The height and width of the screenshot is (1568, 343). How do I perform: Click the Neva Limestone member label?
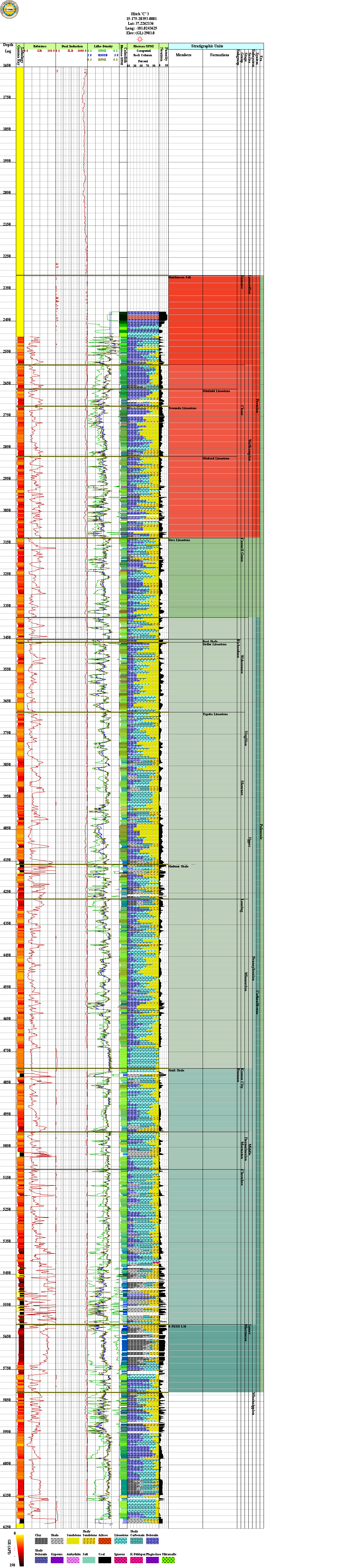(x=179, y=540)
